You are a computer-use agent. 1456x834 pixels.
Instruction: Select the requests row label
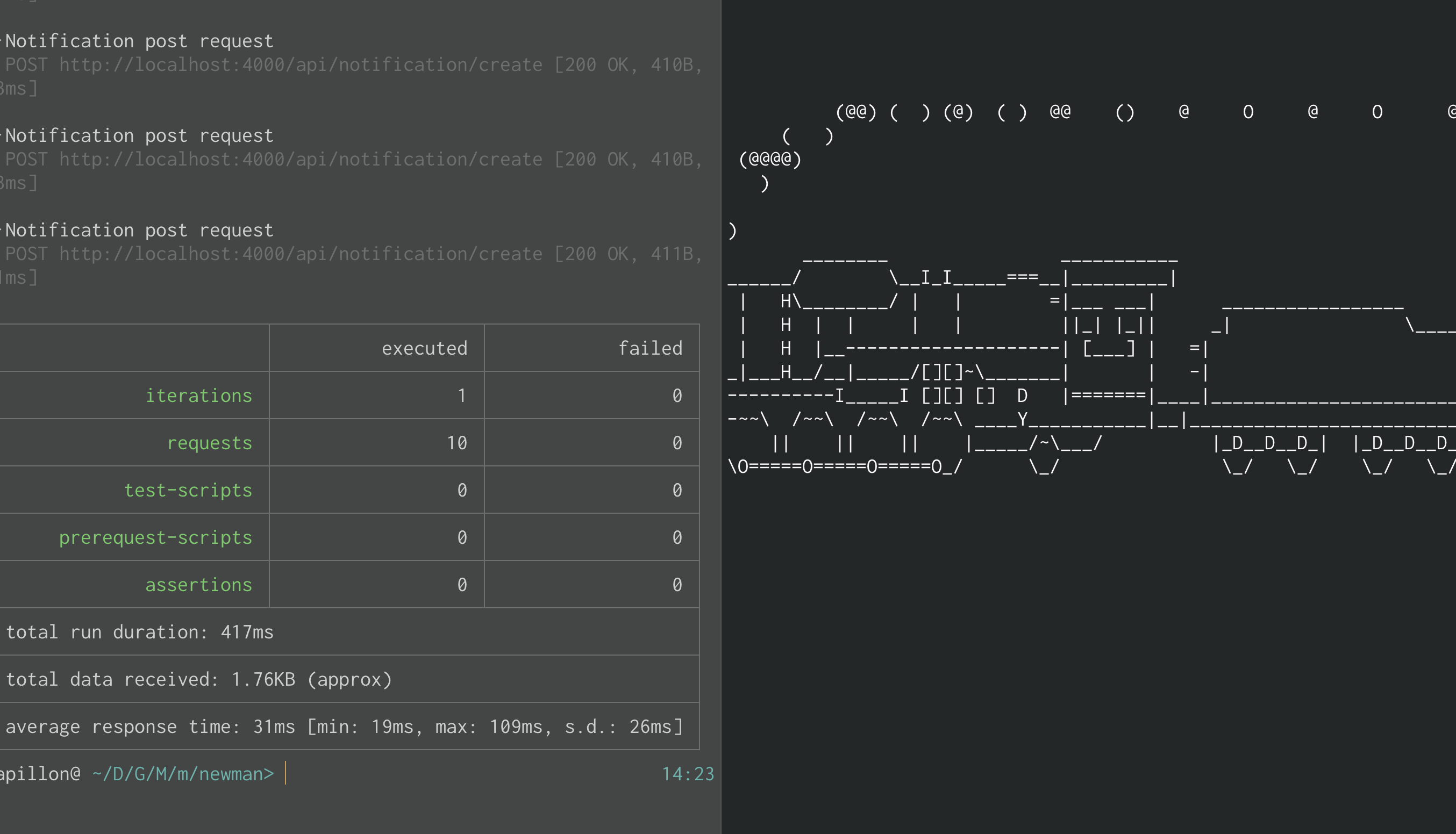pos(209,443)
